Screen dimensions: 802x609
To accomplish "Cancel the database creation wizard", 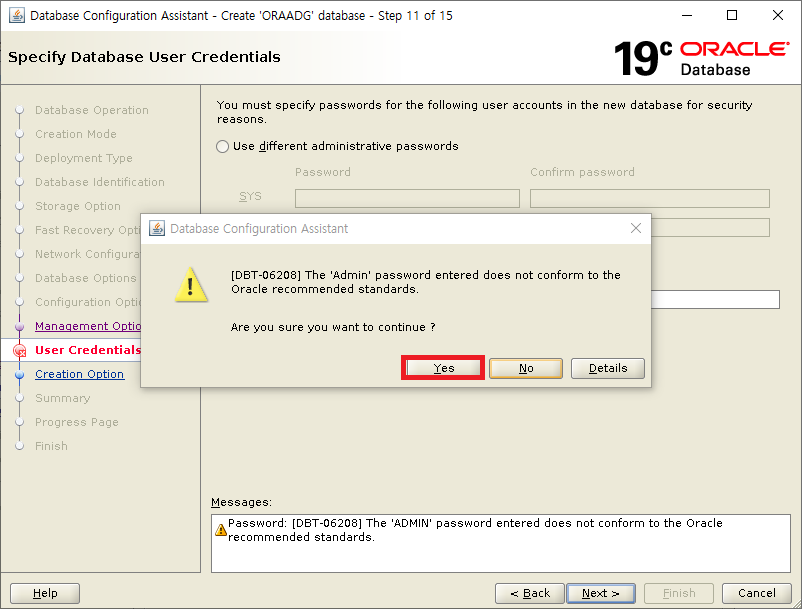I will click(756, 593).
